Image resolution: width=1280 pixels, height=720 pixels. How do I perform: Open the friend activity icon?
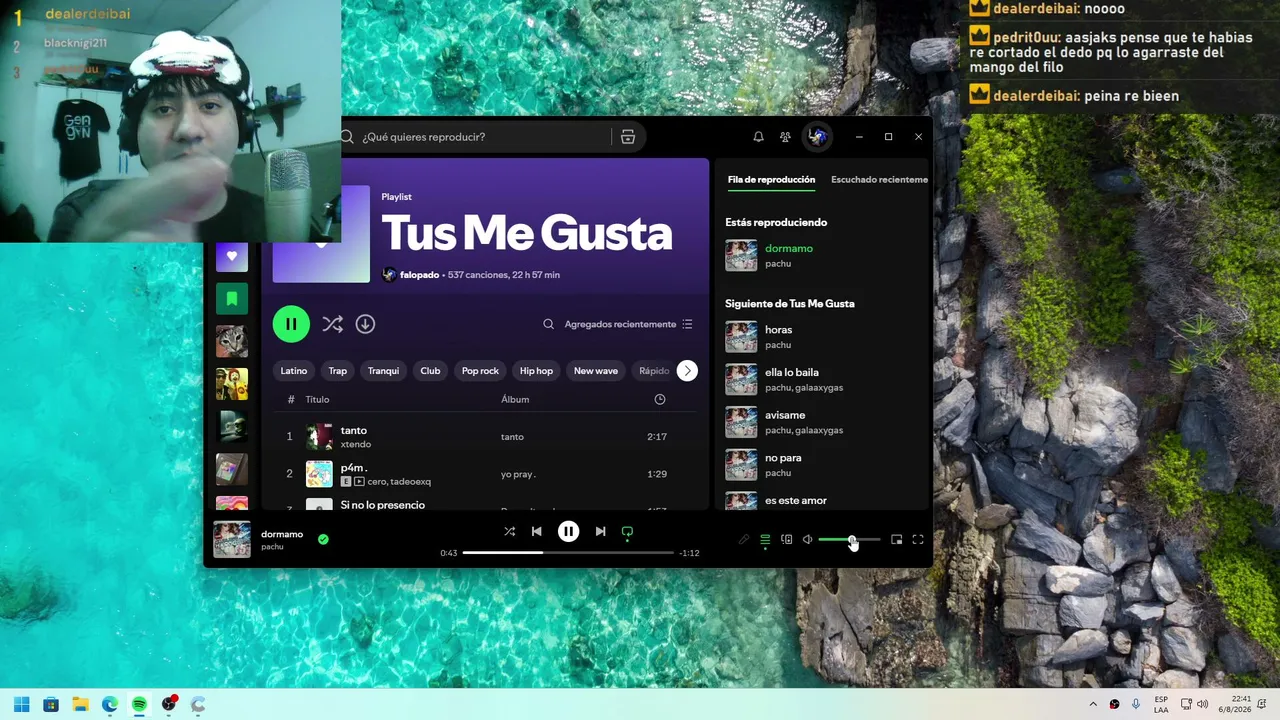(785, 137)
